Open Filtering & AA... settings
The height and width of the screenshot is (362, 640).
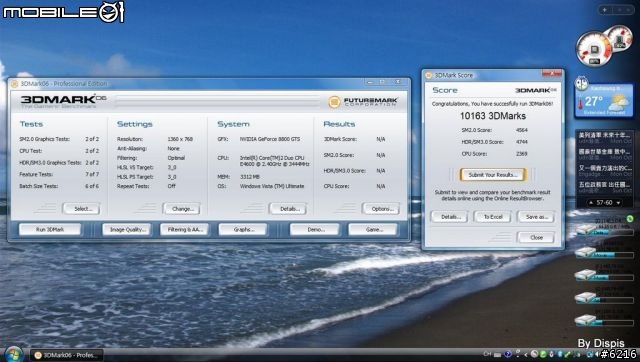click(x=184, y=229)
